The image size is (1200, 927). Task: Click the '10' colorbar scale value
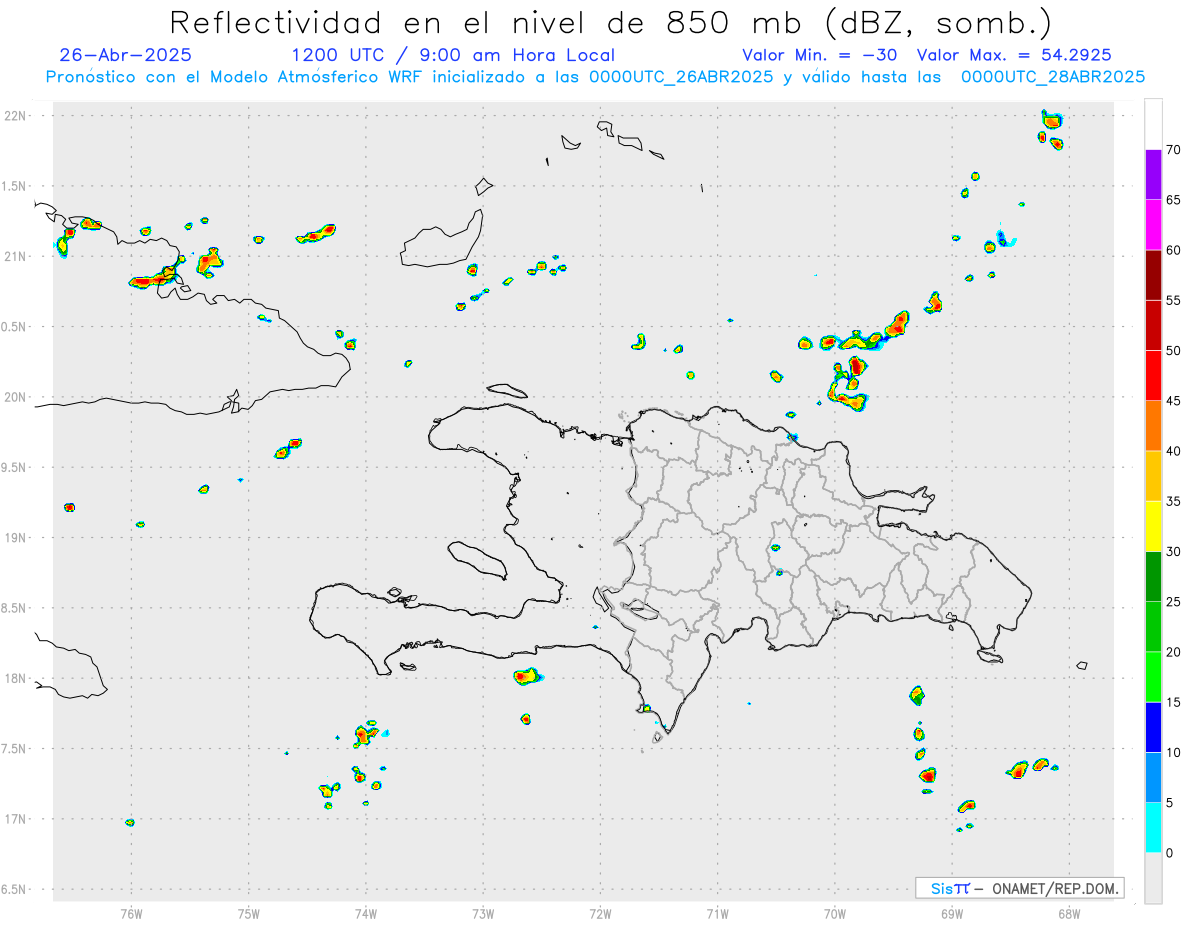[x=1173, y=753]
